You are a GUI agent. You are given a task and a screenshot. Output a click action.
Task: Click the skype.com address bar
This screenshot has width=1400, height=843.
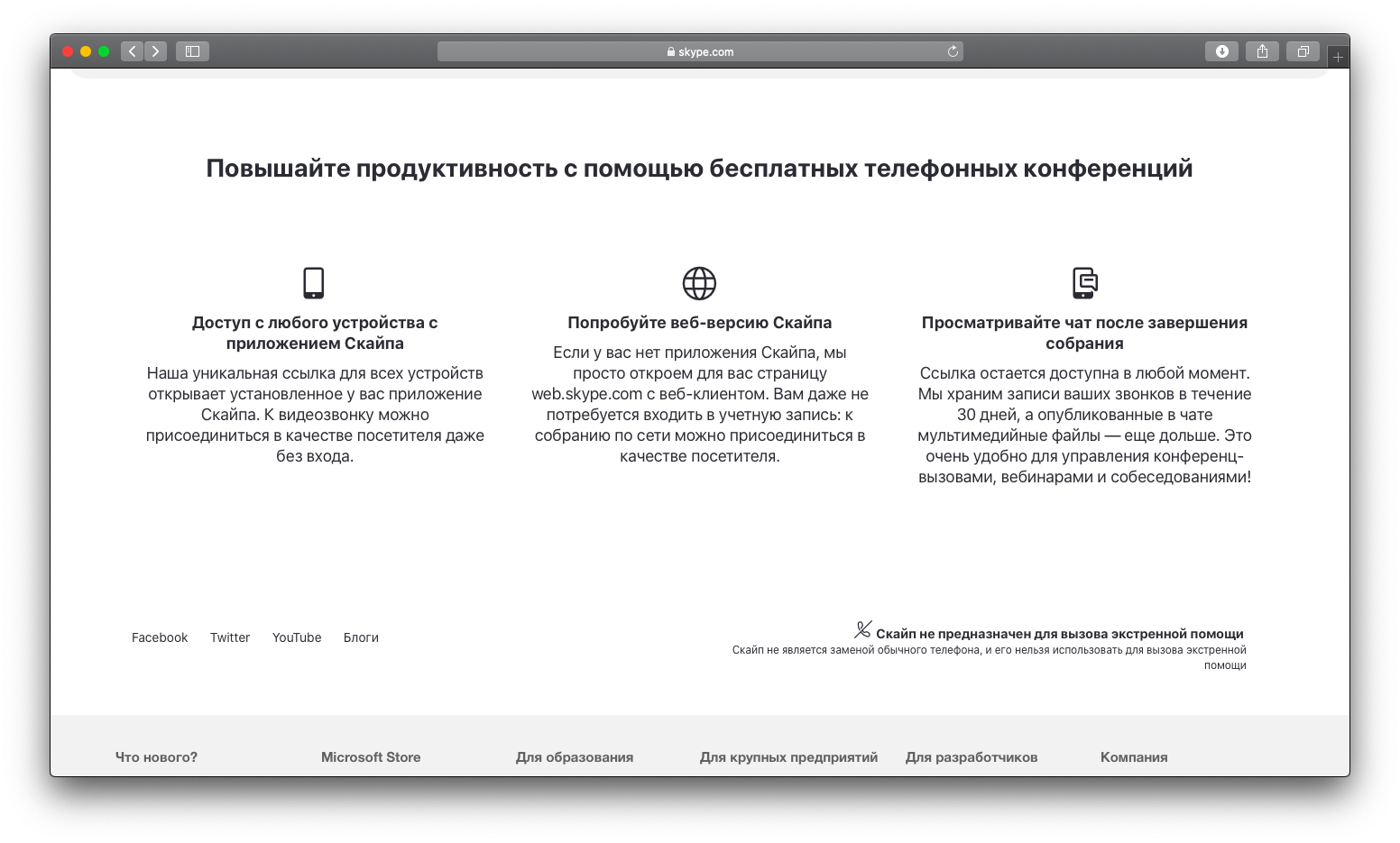pos(700,51)
